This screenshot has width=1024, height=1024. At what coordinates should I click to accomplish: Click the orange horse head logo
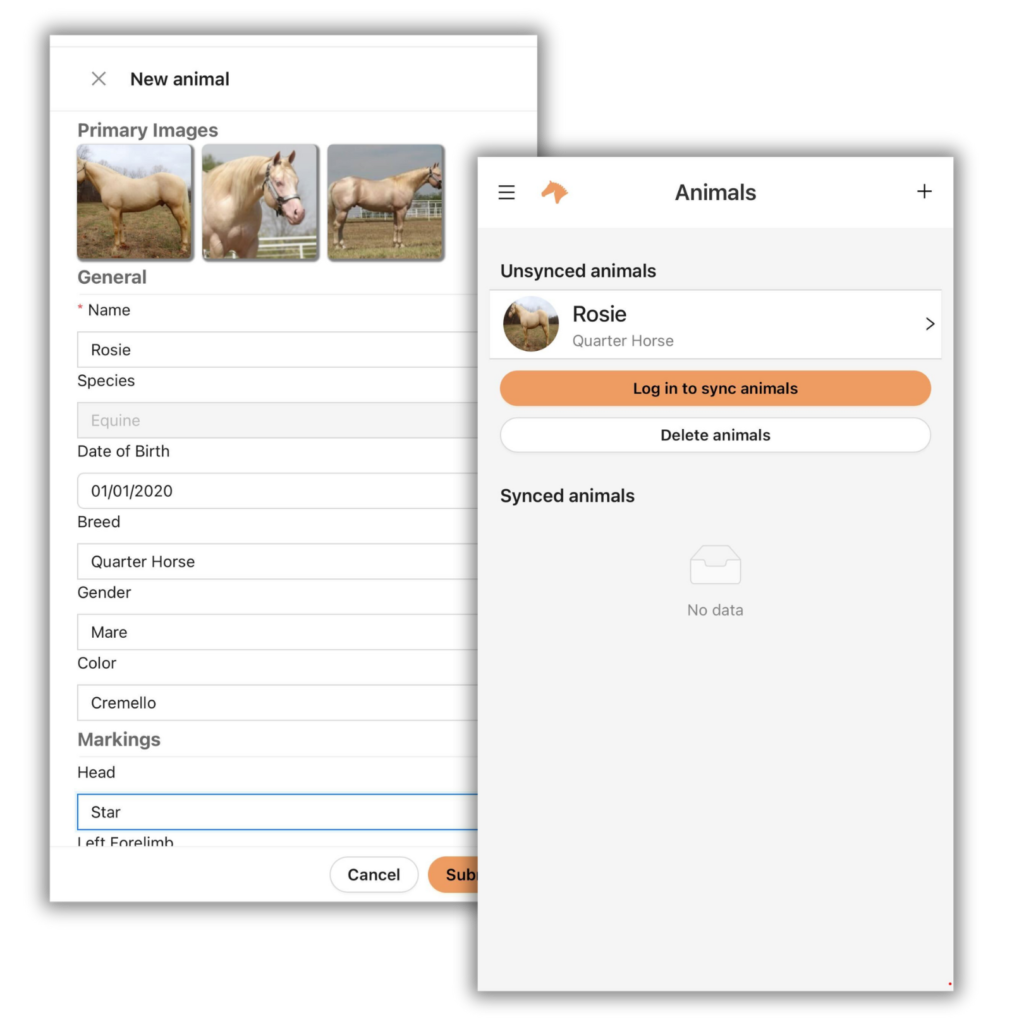pyautogui.click(x=554, y=192)
